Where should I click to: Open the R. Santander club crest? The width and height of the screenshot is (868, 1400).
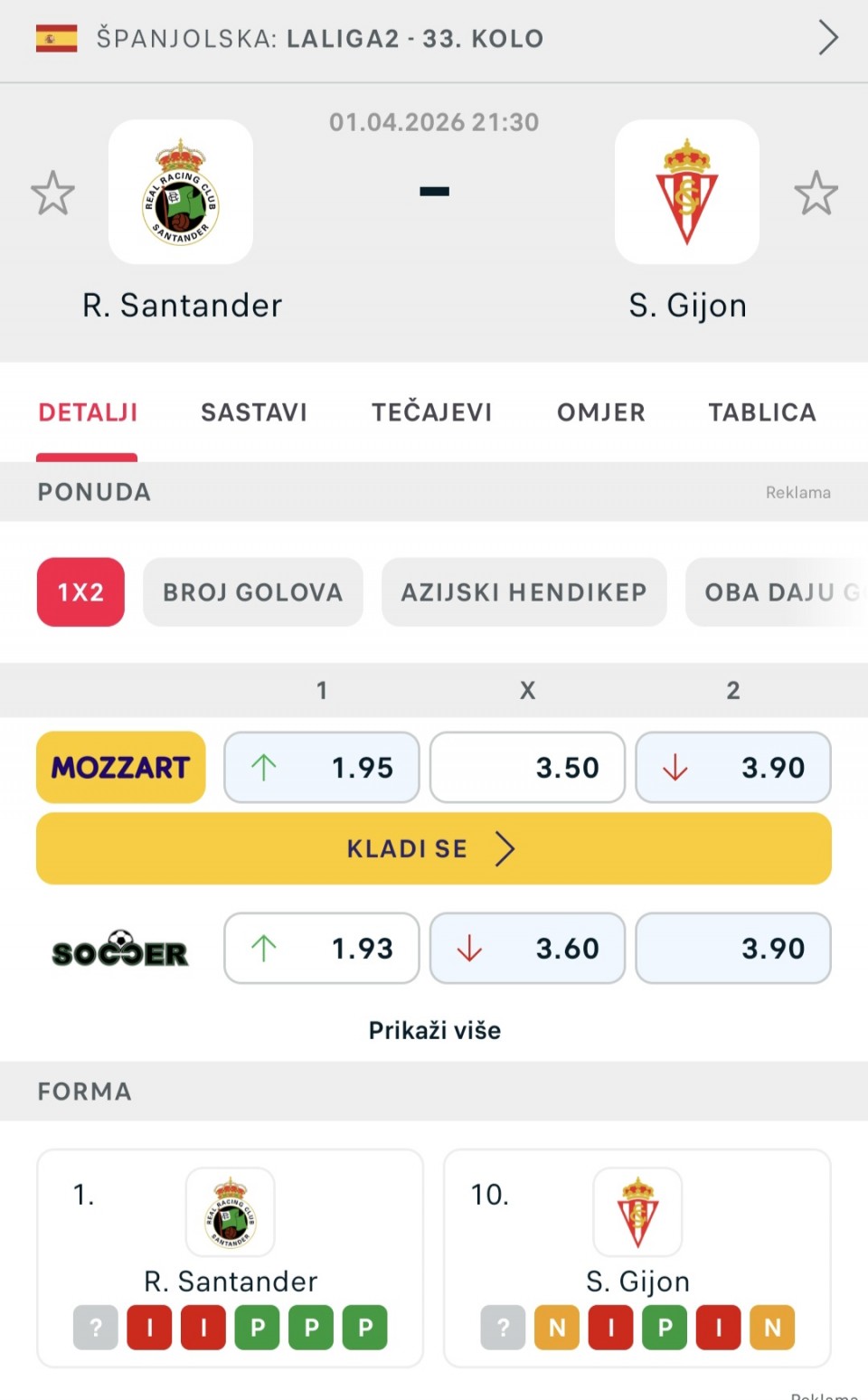pyautogui.click(x=181, y=192)
